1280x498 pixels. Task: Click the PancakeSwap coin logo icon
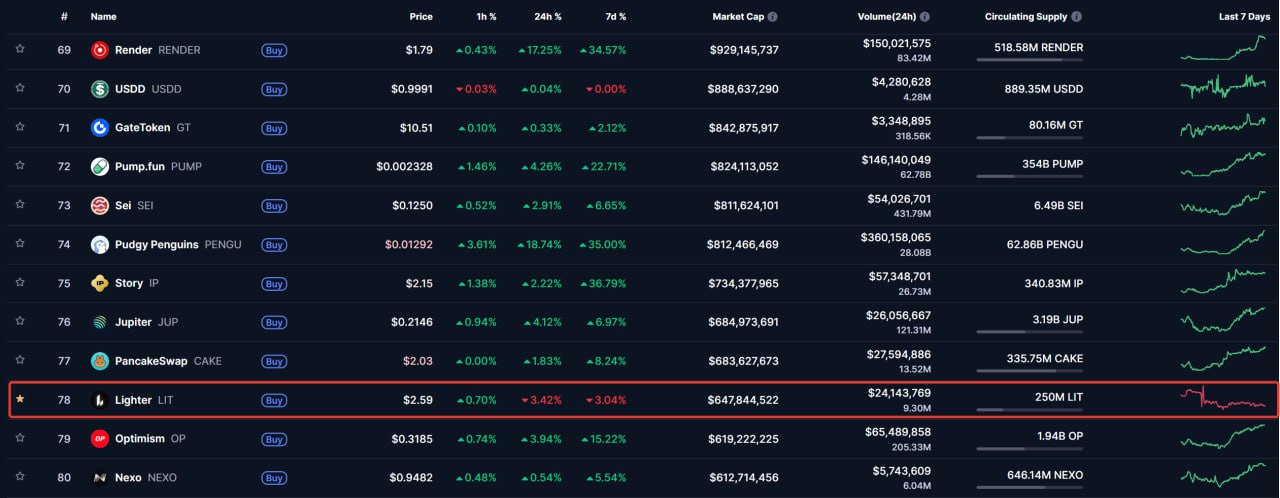click(100, 362)
